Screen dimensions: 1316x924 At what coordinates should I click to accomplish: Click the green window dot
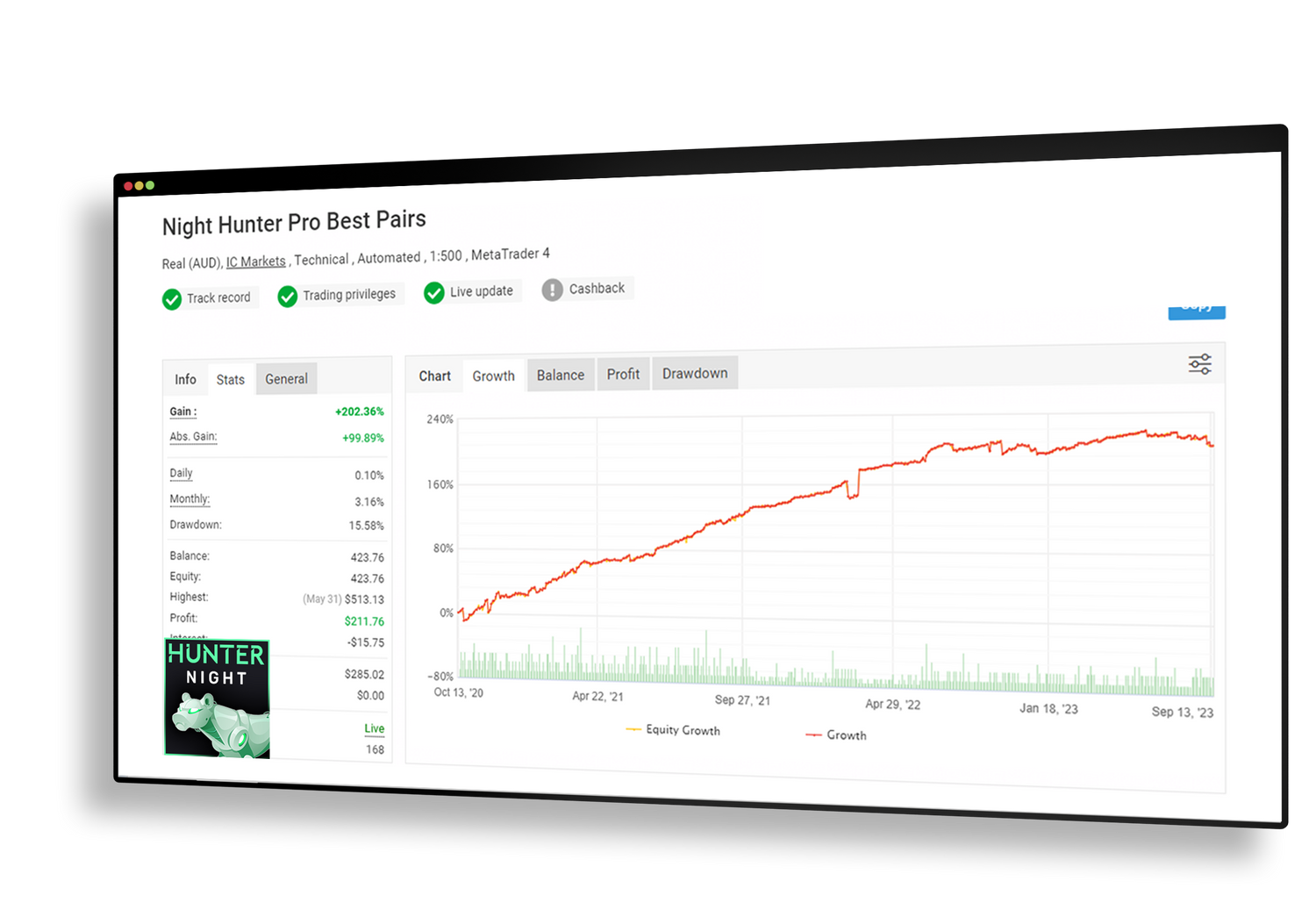coord(150,185)
